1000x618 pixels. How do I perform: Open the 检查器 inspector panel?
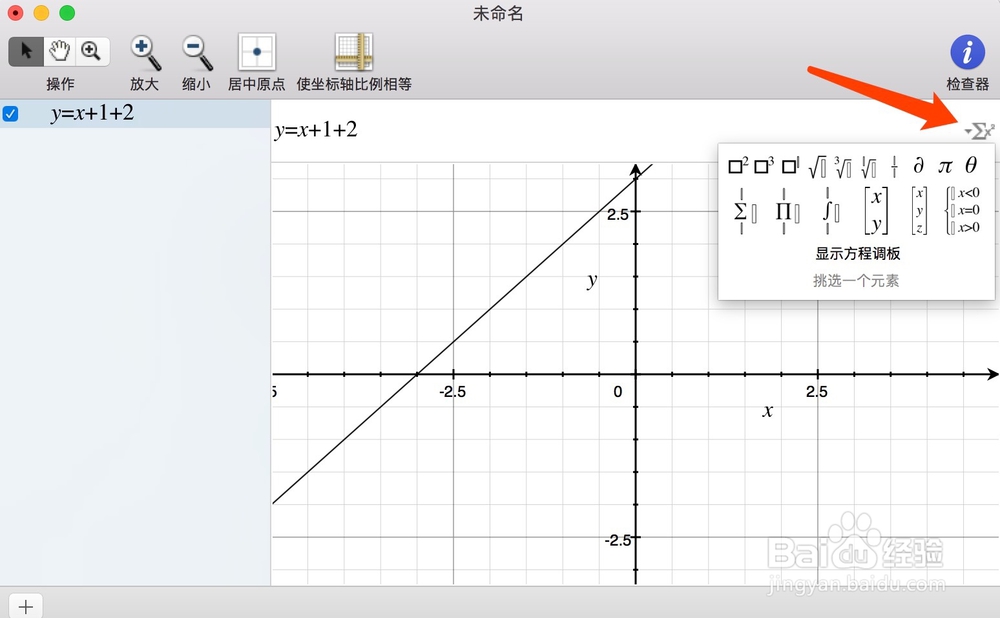click(x=965, y=51)
